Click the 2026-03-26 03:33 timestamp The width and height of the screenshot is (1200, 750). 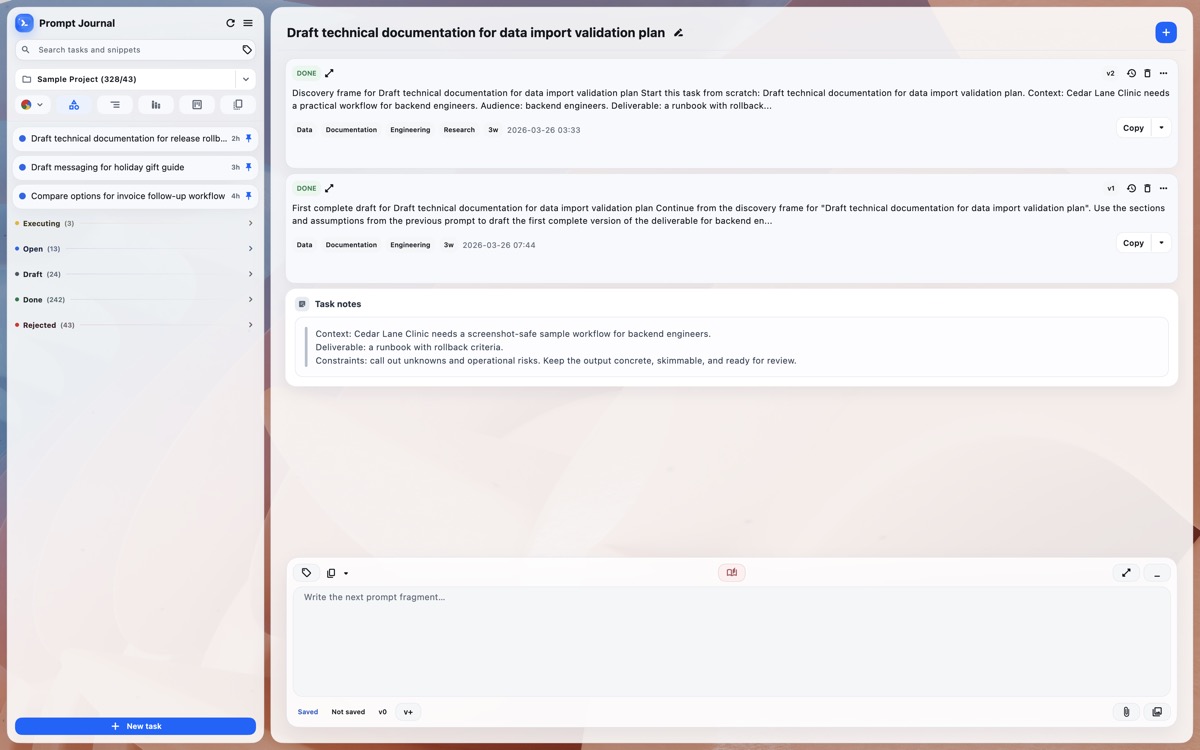coord(544,130)
